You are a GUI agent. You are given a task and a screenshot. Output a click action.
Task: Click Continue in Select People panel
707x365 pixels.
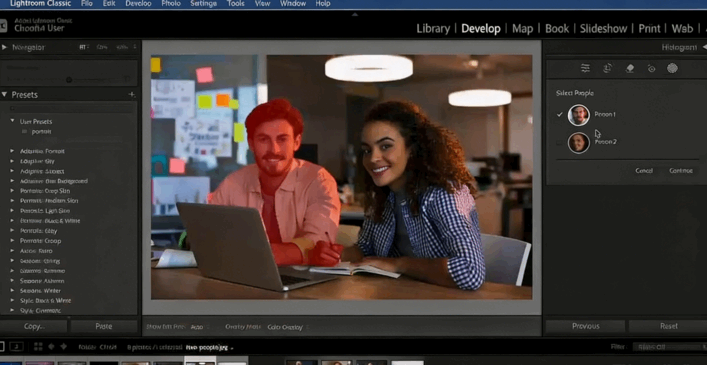click(681, 171)
